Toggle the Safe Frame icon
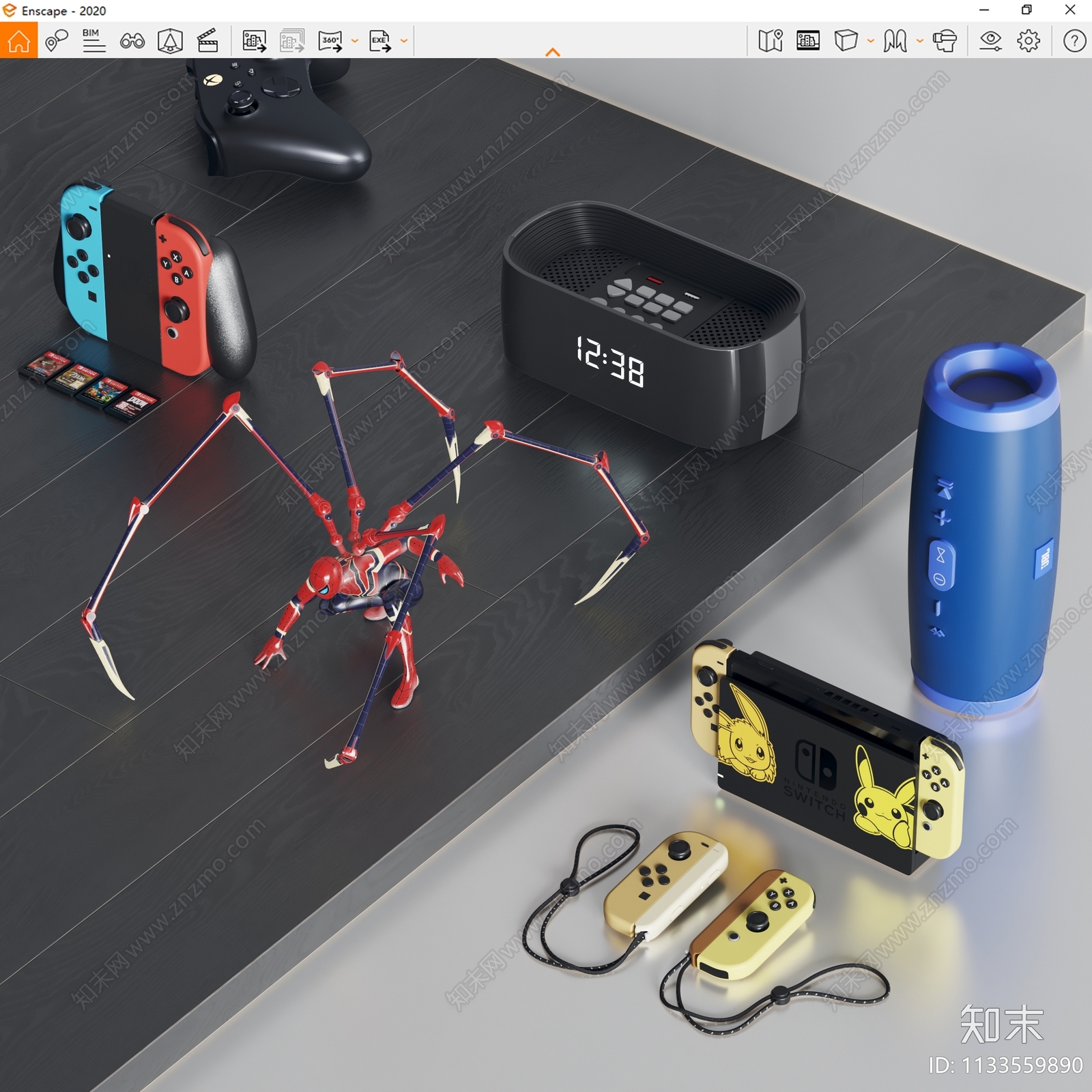This screenshot has height=1092, width=1092. click(808, 41)
